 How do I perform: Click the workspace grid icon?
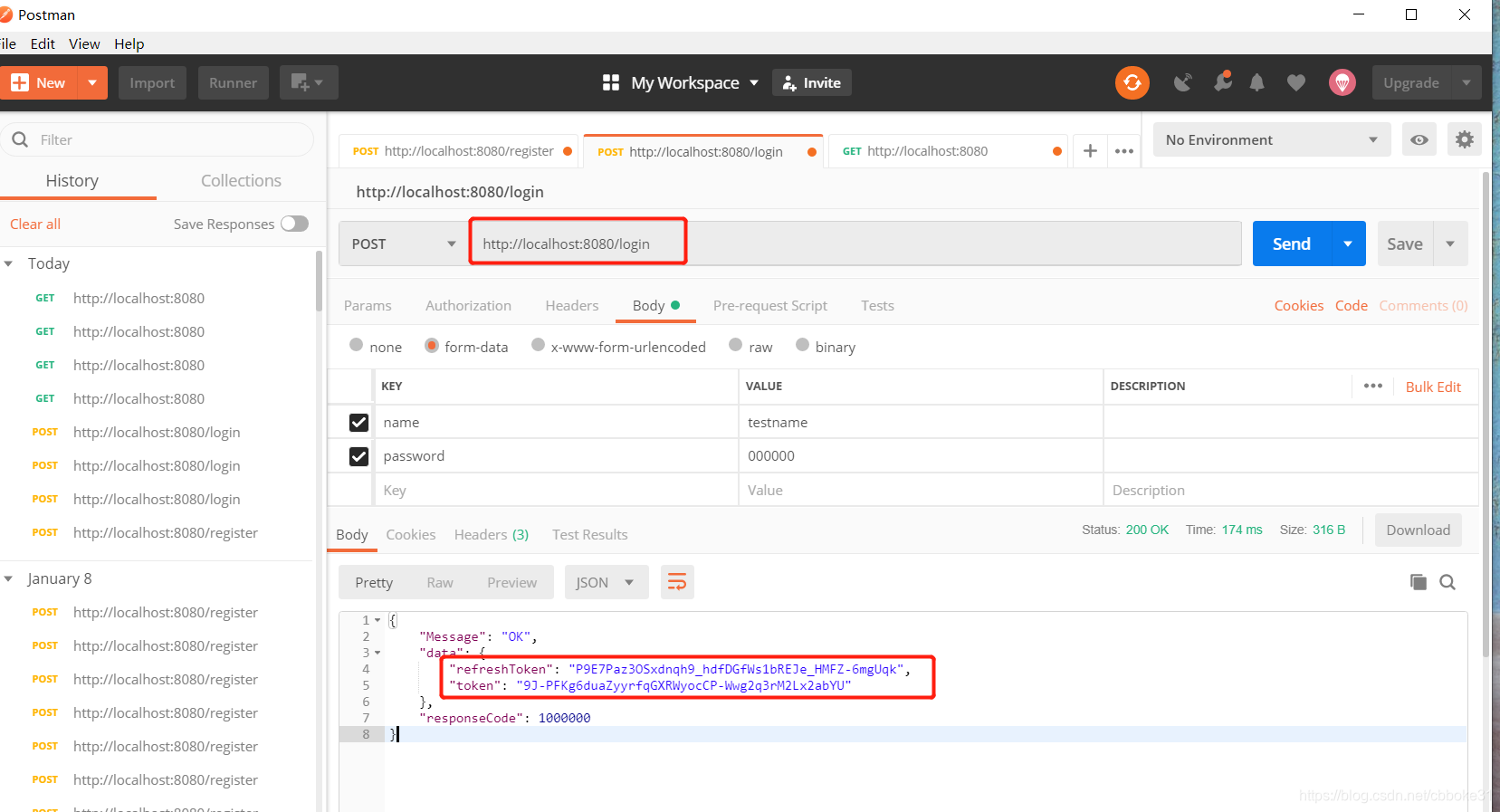pos(610,82)
